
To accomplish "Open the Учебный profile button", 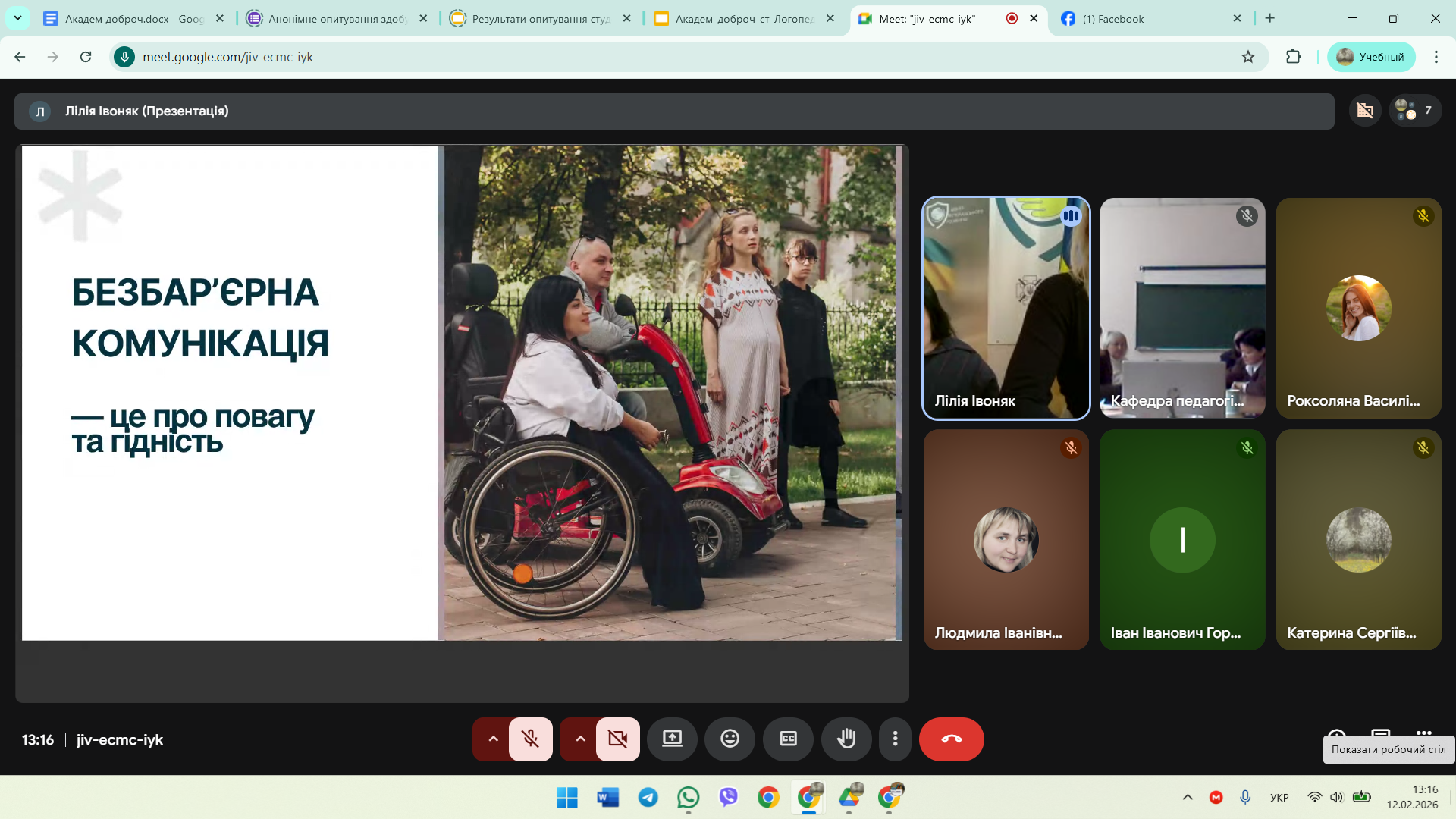I will [x=1371, y=57].
